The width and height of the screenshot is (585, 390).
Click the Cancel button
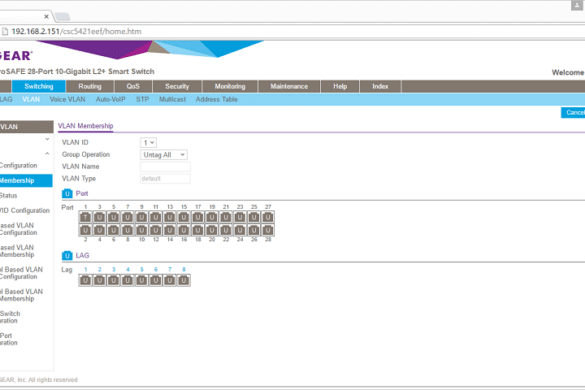click(x=573, y=112)
